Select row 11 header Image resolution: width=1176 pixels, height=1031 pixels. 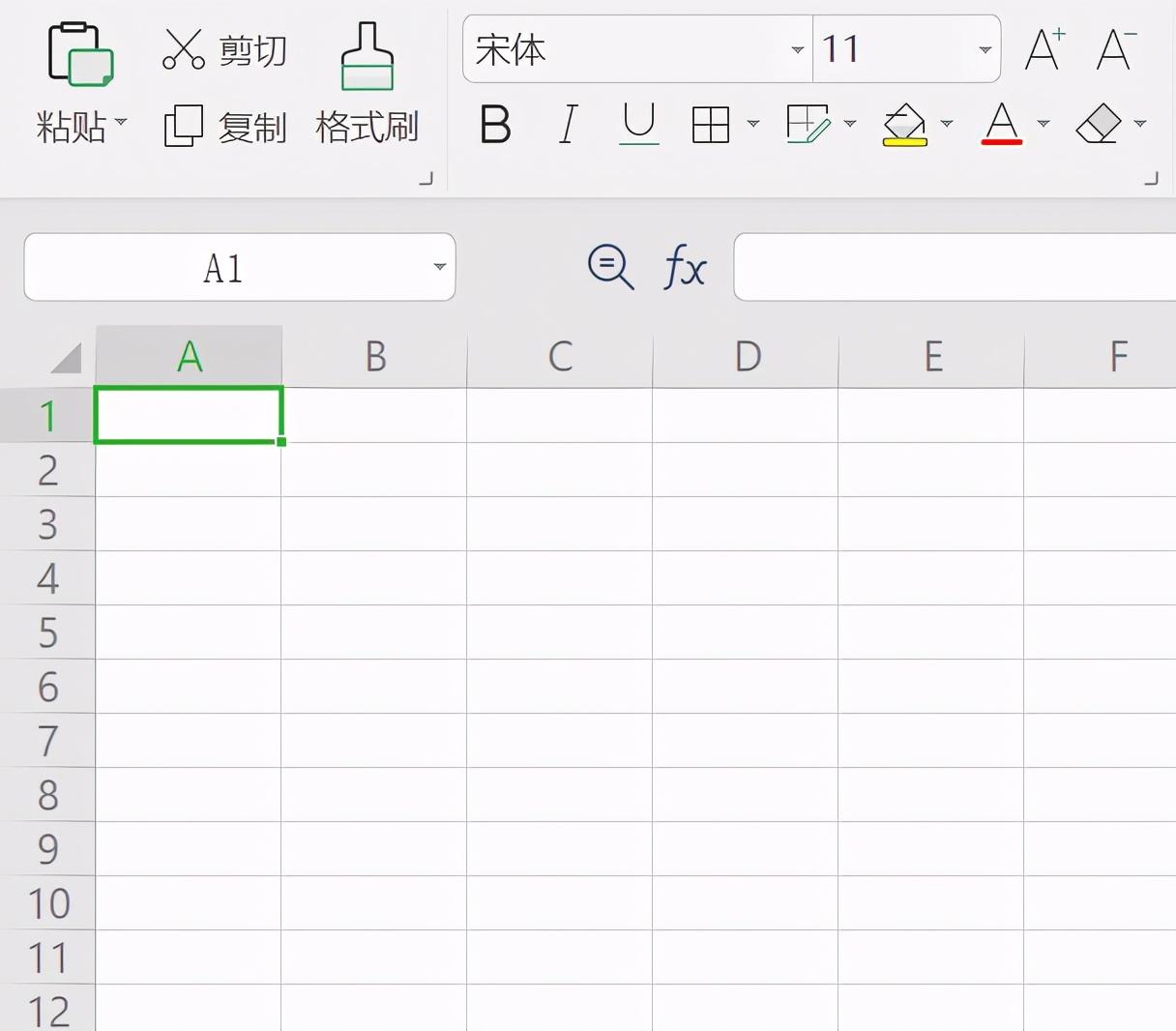pos(47,957)
